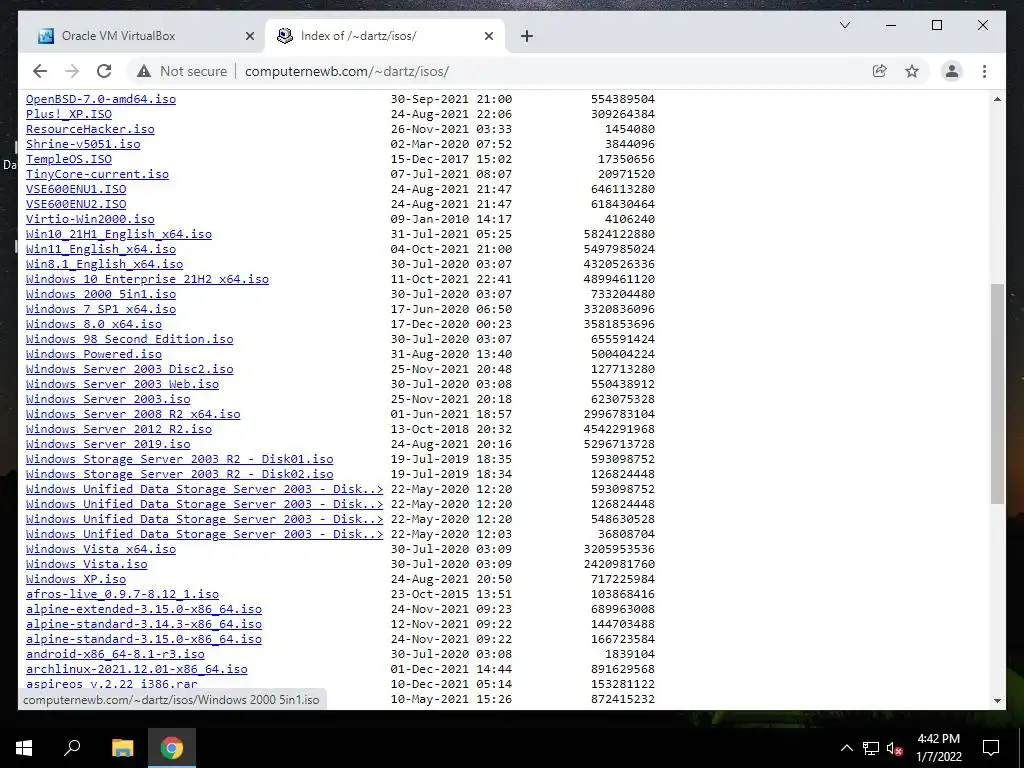Go back to the previous page
Viewport: 1024px width, 768px height.
pos(40,71)
